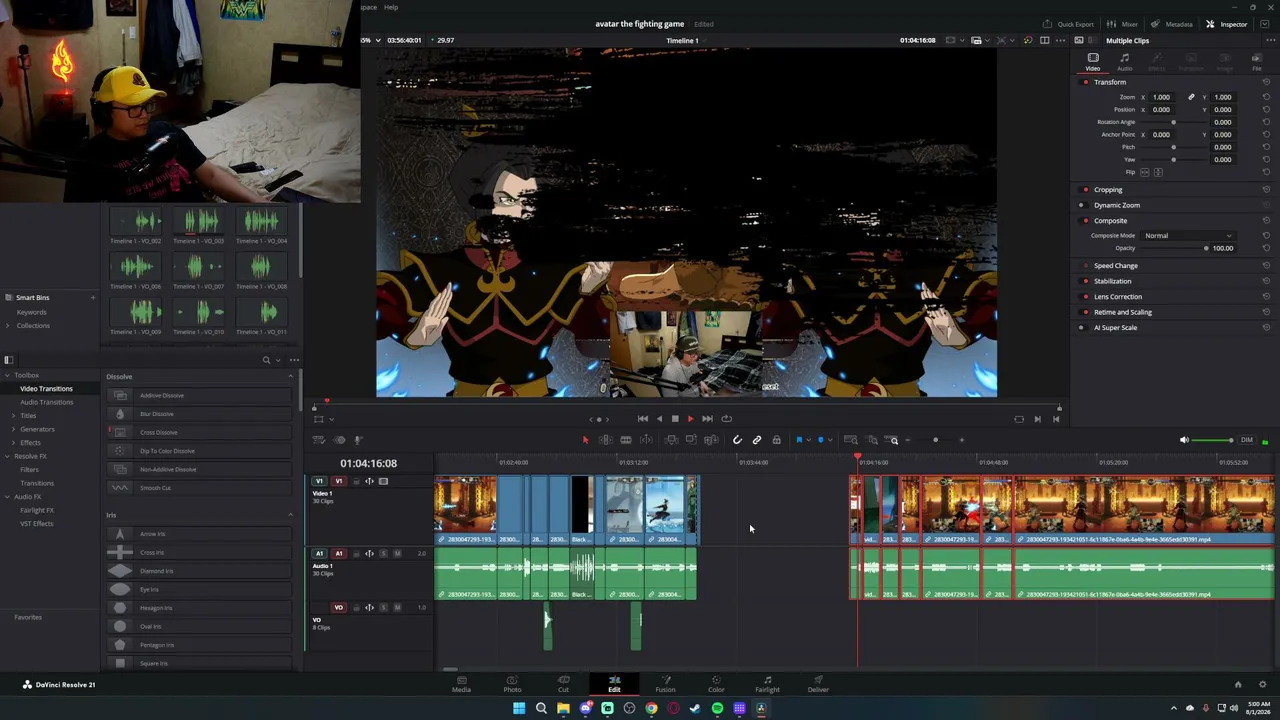Add a blue flag in timeline toolbar
Image resolution: width=1280 pixels, height=720 pixels.
[x=799, y=440]
